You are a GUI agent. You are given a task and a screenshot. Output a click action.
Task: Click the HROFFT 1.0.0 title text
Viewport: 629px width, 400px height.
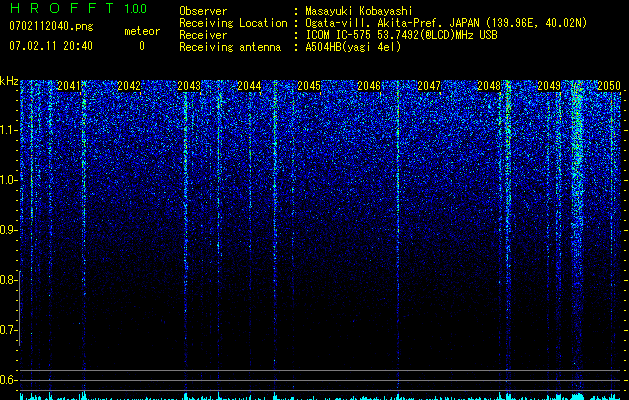[x=78, y=8]
